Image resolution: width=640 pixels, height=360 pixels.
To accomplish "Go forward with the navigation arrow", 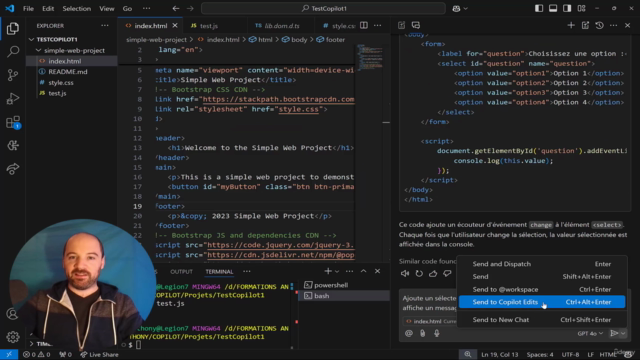I will click(190, 9).
